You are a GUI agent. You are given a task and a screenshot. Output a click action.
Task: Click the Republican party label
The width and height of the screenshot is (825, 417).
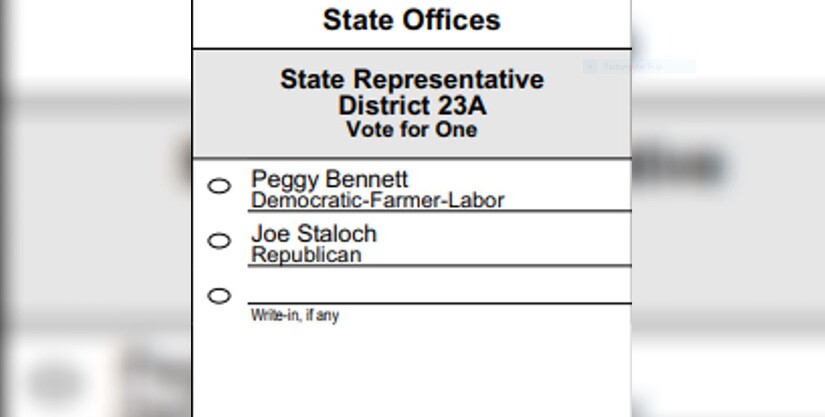coord(306,255)
